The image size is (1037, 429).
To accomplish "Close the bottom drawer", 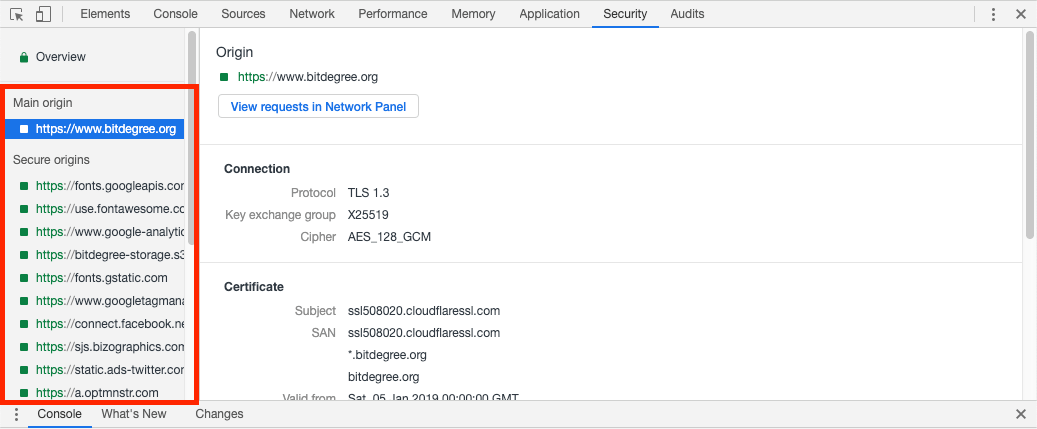I will pyautogui.click(x=1020, y=414).
